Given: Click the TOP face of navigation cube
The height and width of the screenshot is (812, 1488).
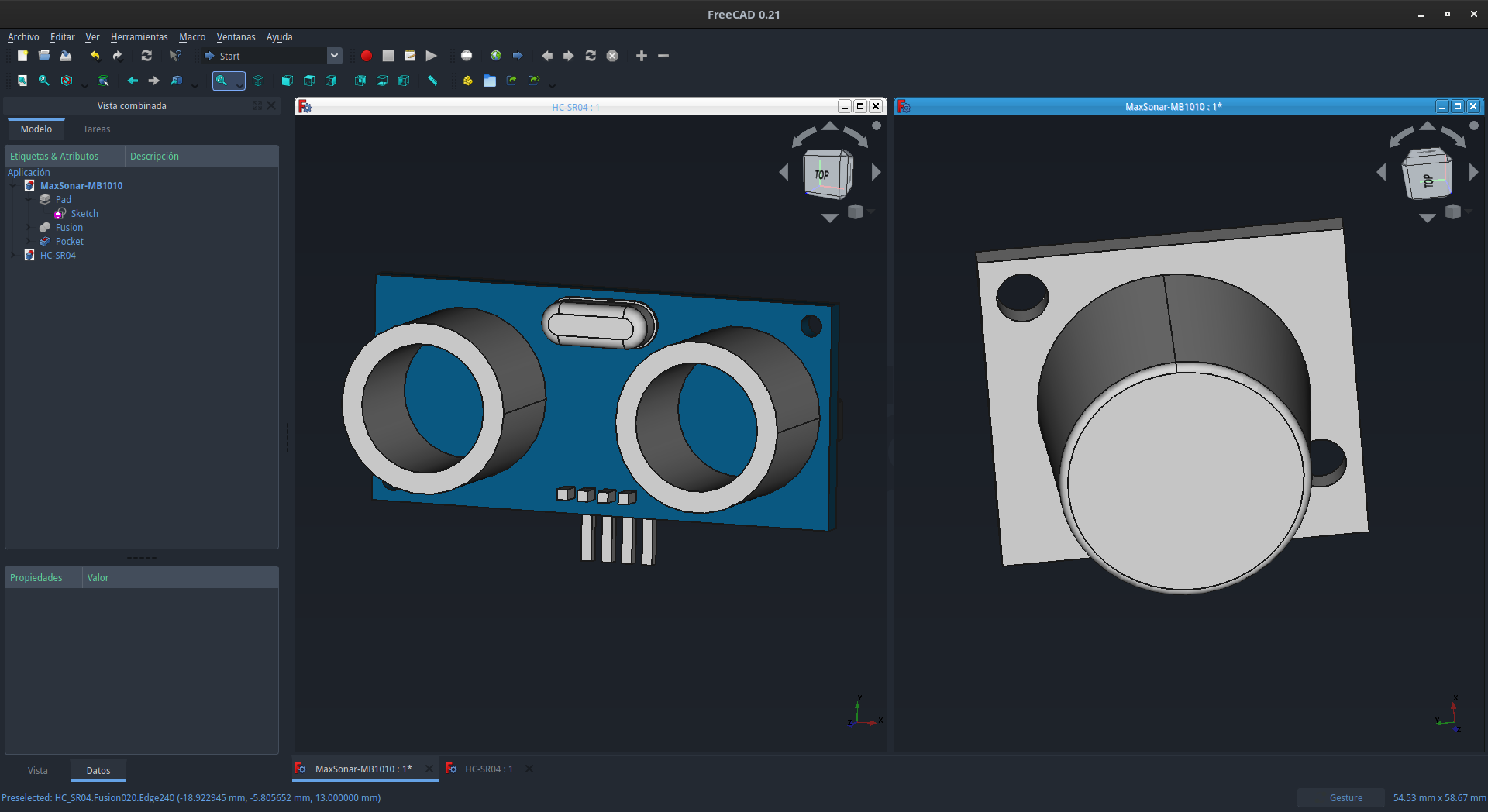Looking at the screenshot, I should pos(823,174).
